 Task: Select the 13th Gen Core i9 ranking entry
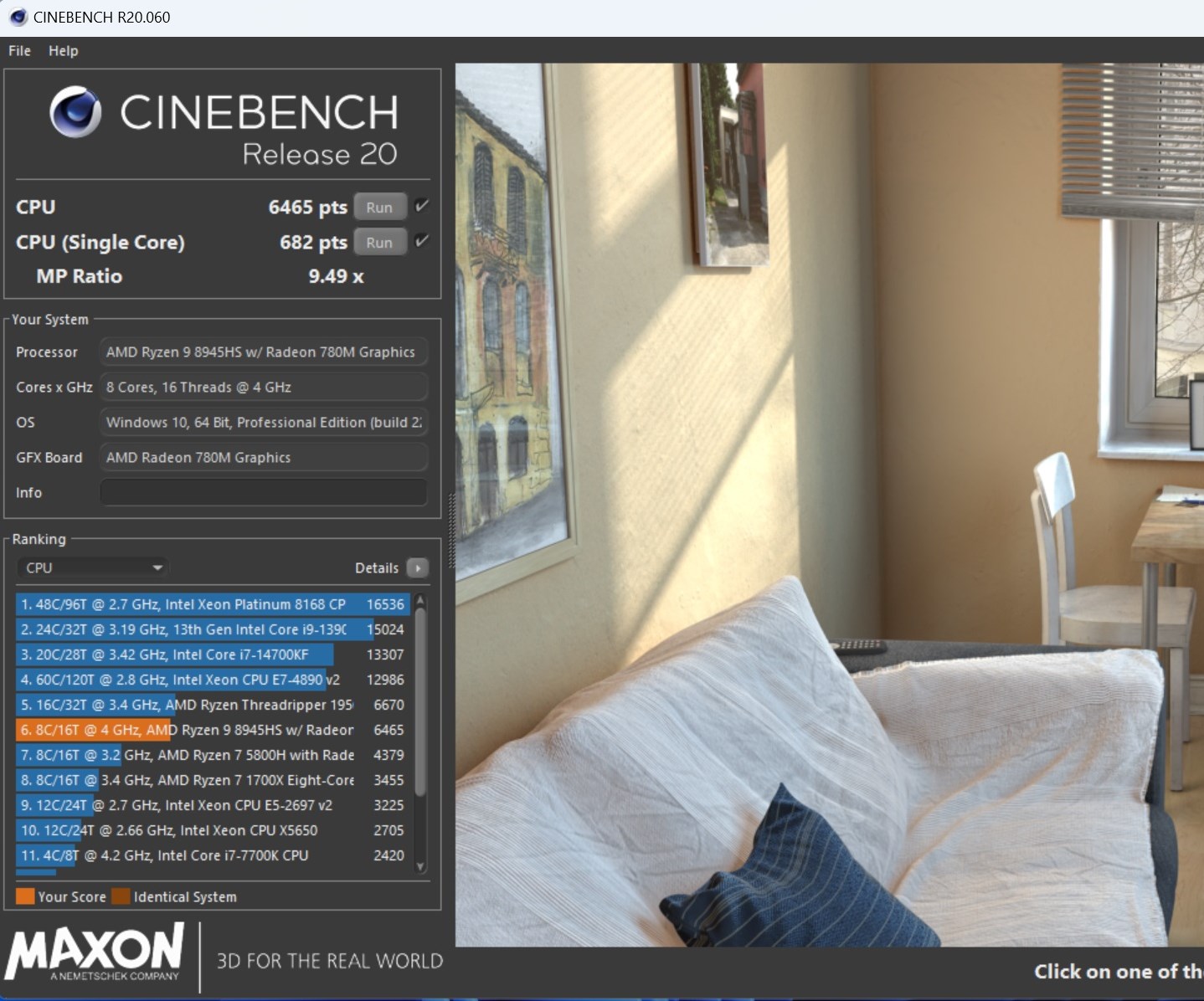(213, 629)
